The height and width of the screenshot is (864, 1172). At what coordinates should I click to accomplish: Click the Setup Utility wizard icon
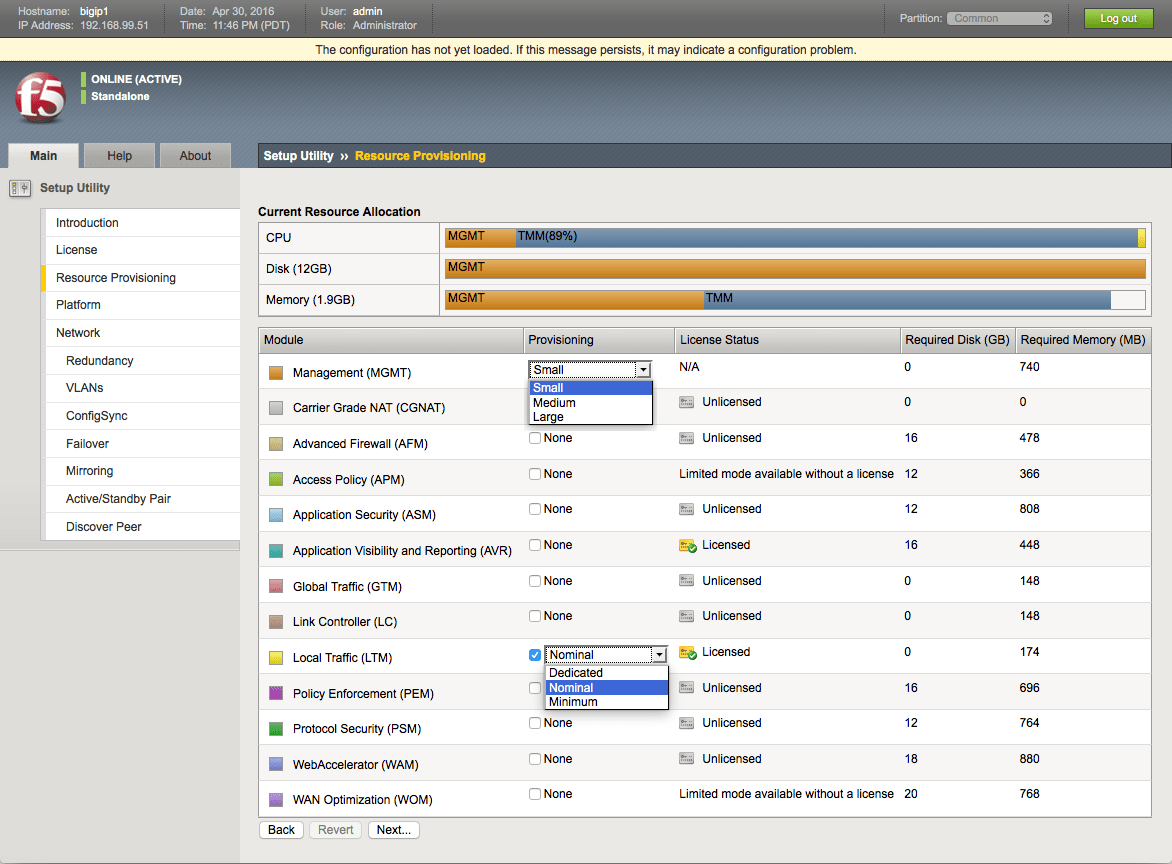tap(20, 188)
